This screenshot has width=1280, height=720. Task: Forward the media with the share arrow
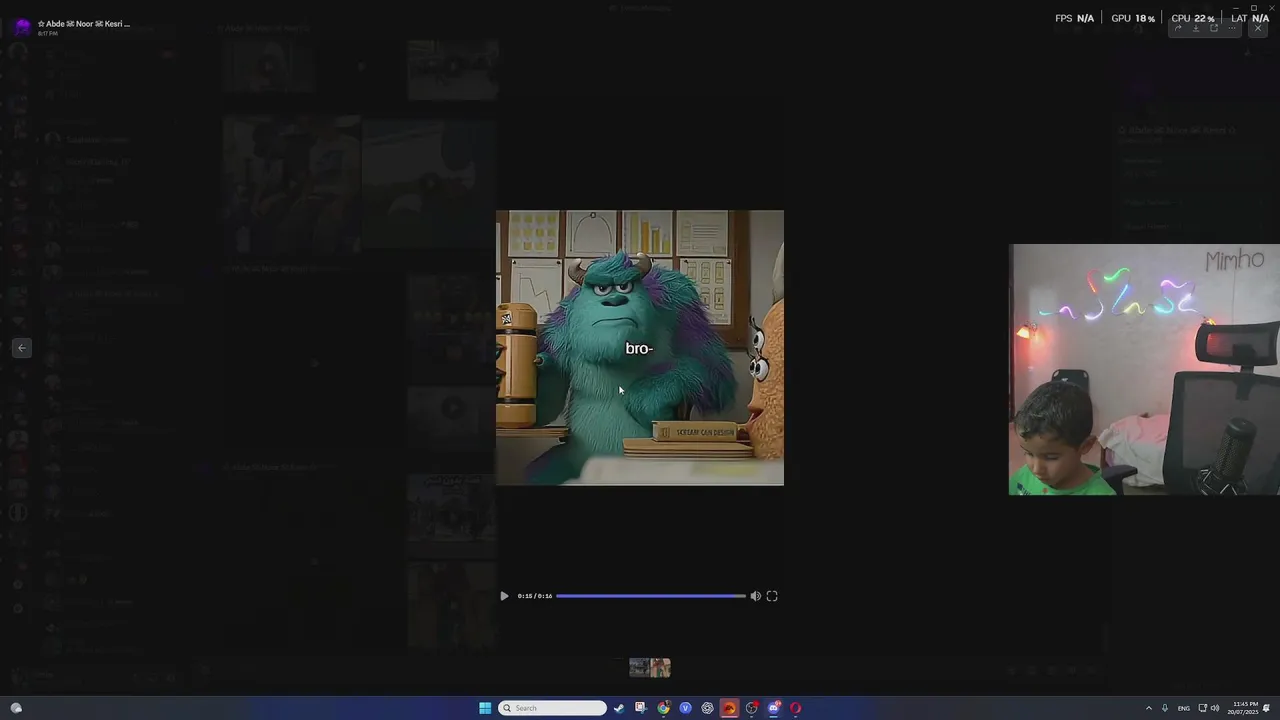[1178, 28]
